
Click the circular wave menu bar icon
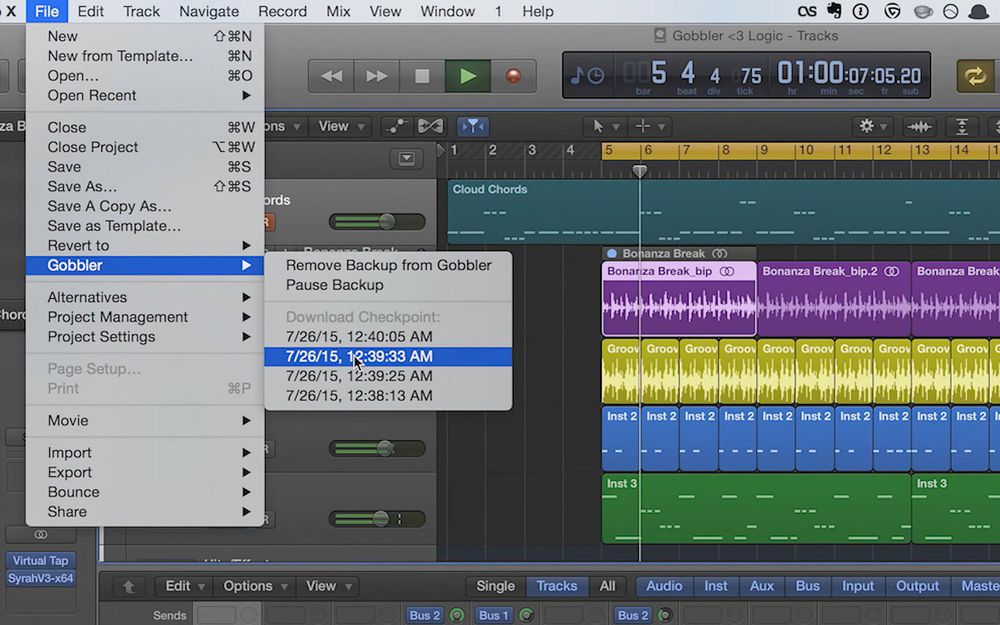950,11
